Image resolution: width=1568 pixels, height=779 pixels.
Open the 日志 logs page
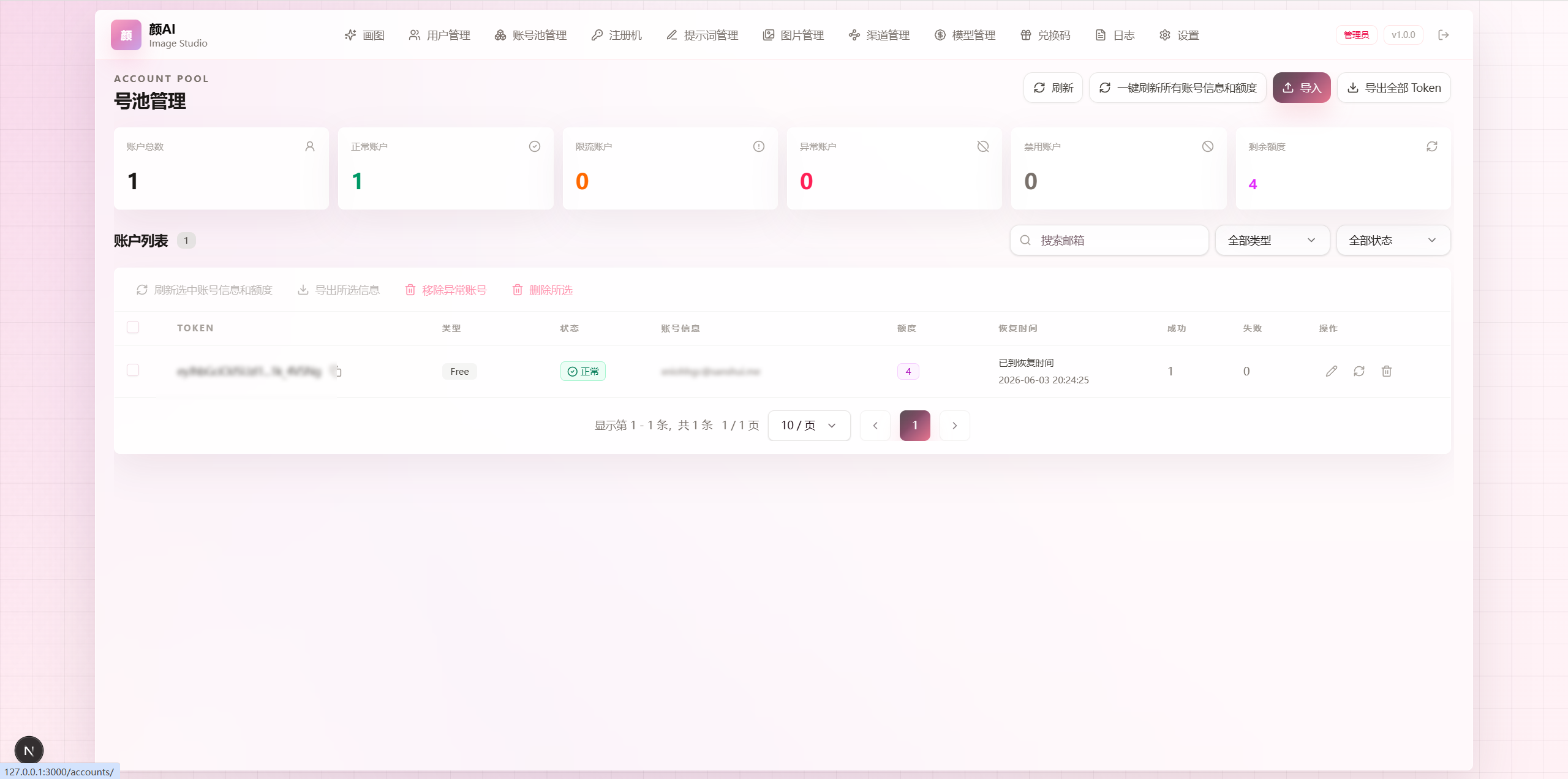(x=1115, y=35)
